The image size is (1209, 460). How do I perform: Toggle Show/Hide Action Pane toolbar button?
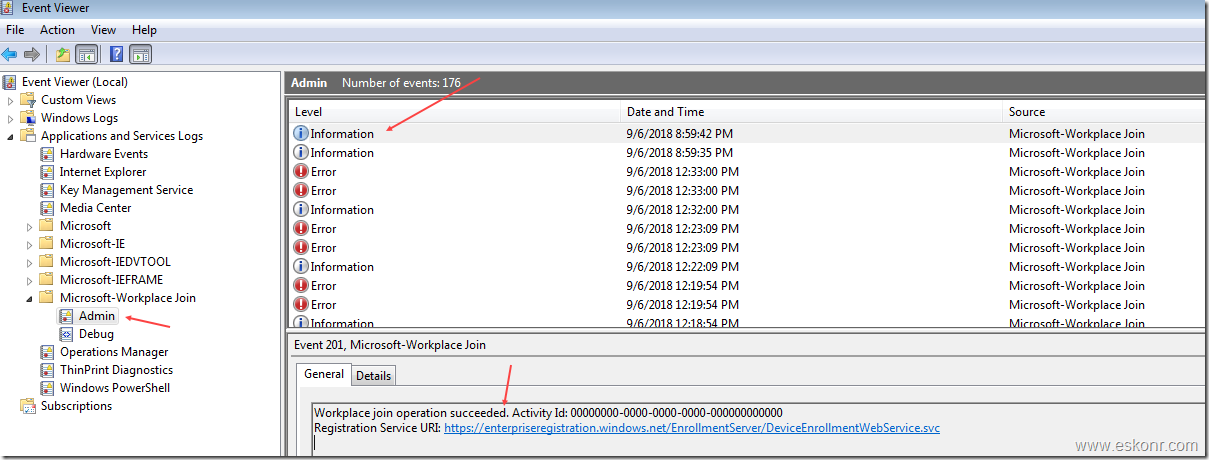coord(140,54)
